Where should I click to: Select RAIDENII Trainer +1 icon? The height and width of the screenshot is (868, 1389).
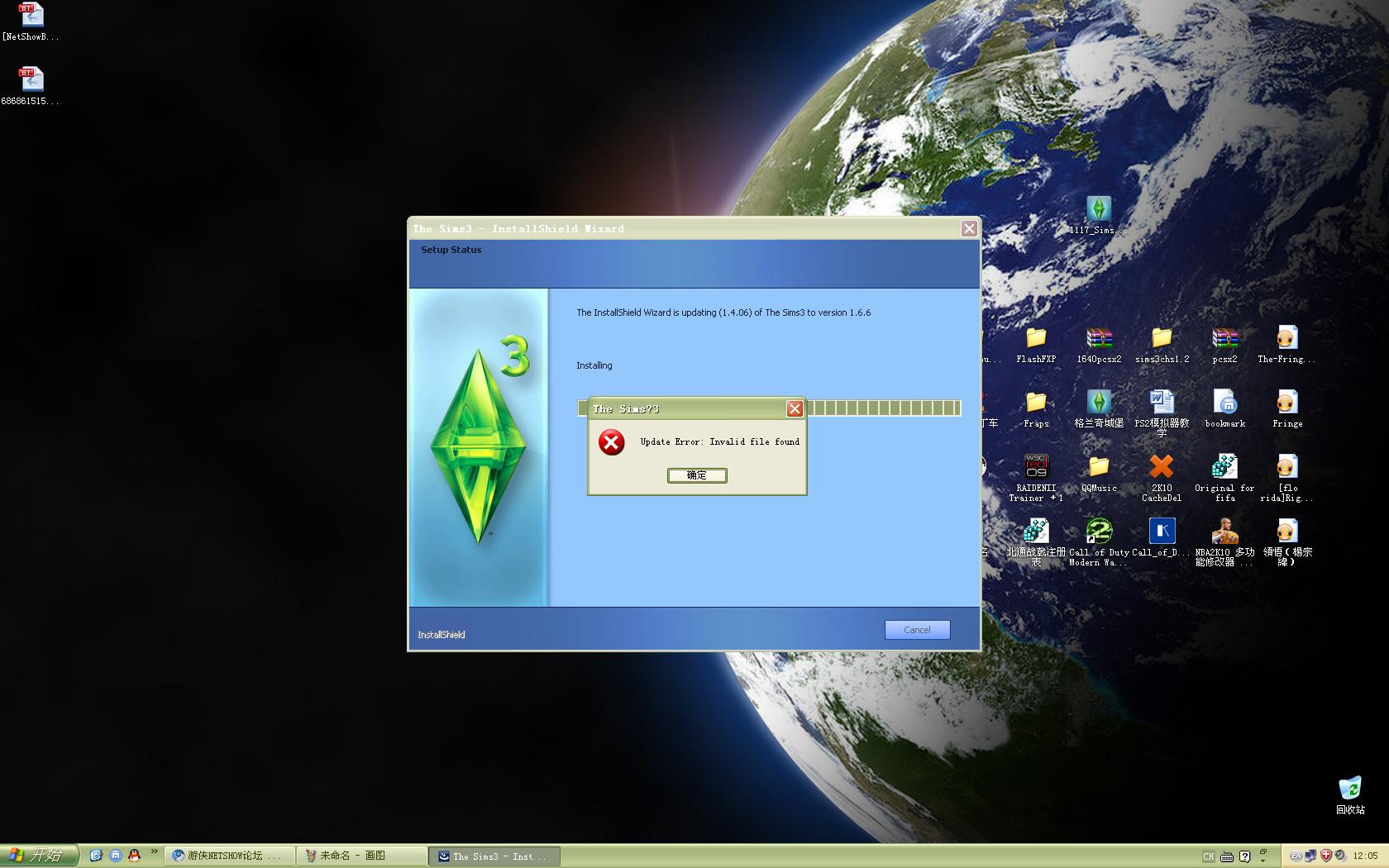coord(1036,478)
